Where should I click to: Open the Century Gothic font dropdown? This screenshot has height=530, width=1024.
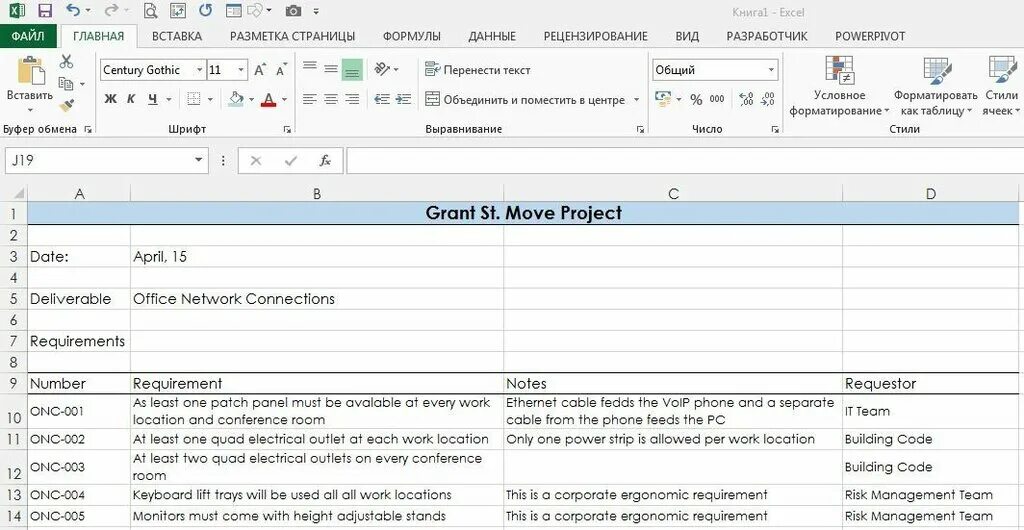[x=199, y=70]
